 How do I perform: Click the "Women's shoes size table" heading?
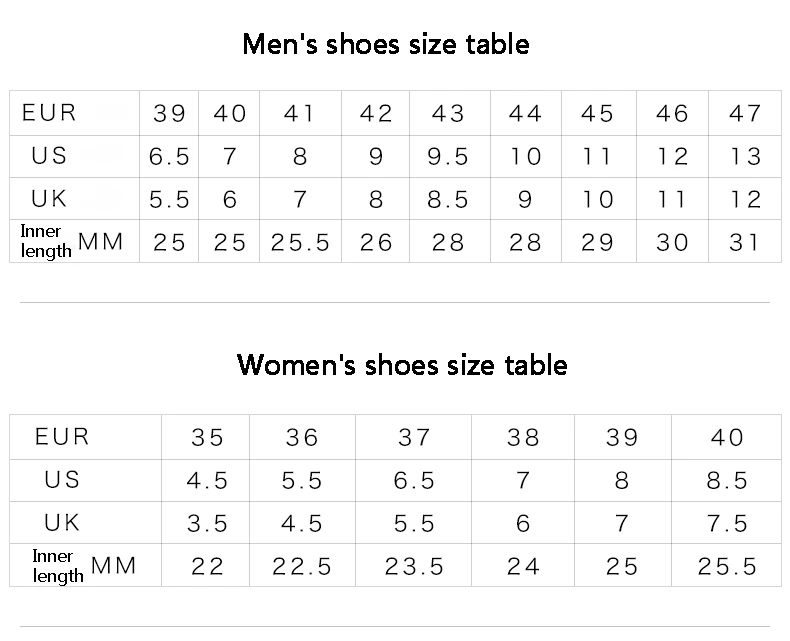[402, 365]
